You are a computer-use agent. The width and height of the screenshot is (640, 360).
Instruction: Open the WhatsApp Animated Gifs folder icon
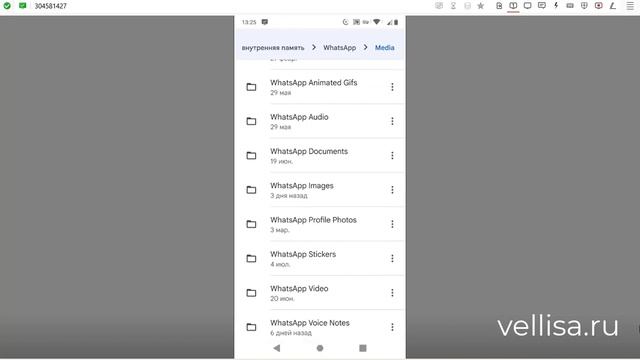[251, 87]
